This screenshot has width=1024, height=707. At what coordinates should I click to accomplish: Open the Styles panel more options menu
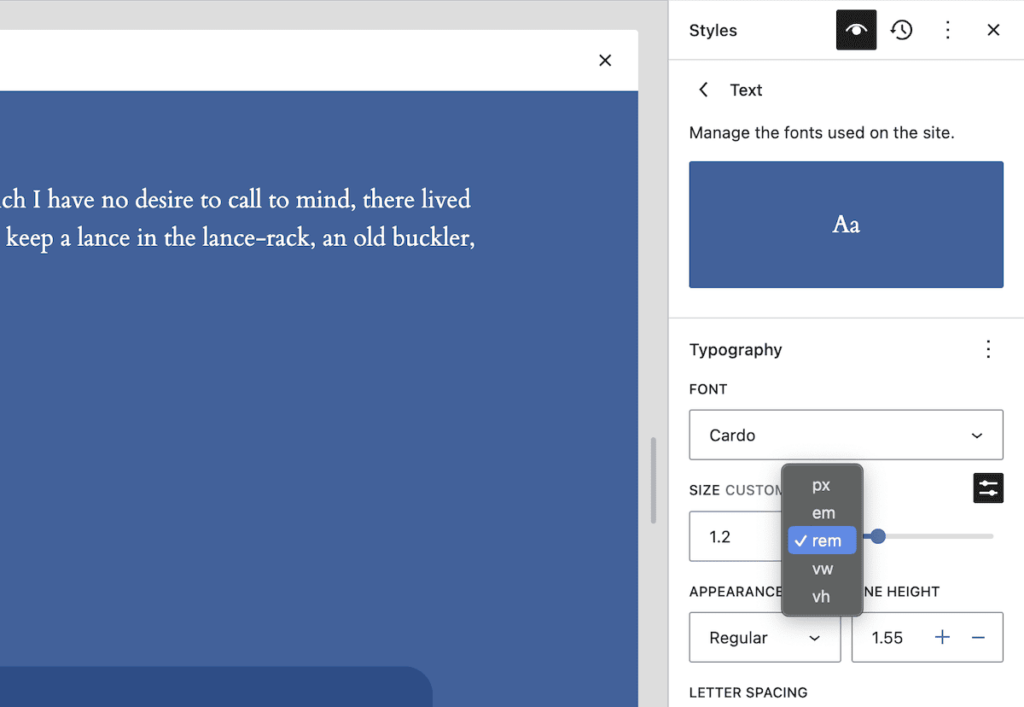point(947,30)
